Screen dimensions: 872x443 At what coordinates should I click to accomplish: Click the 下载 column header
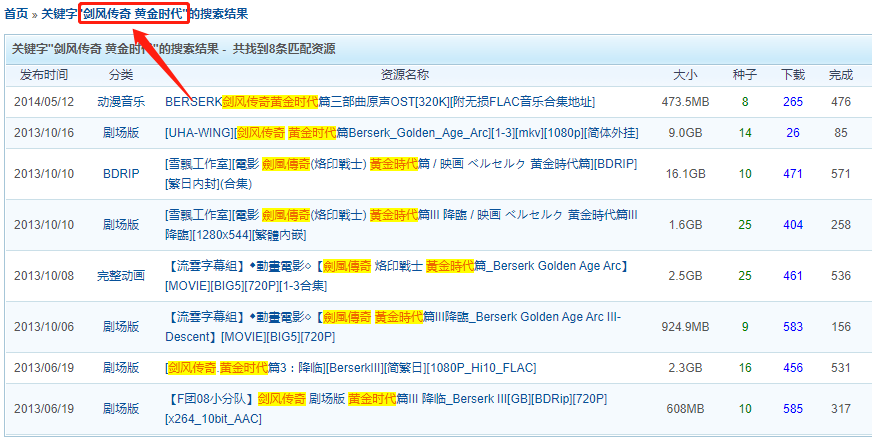[x=792, y=75]
